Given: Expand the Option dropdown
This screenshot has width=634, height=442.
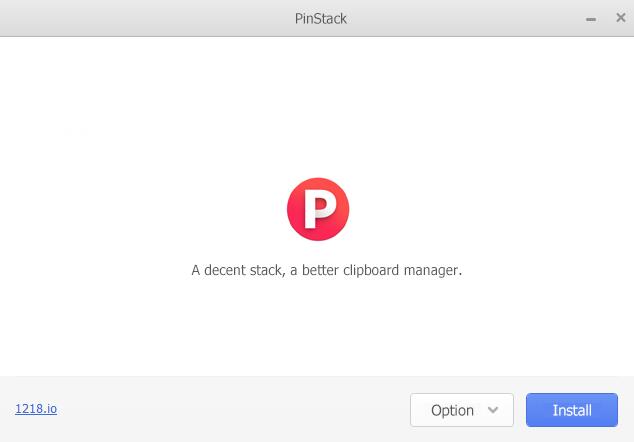Looking at the screenshot, I should (461, 410).
